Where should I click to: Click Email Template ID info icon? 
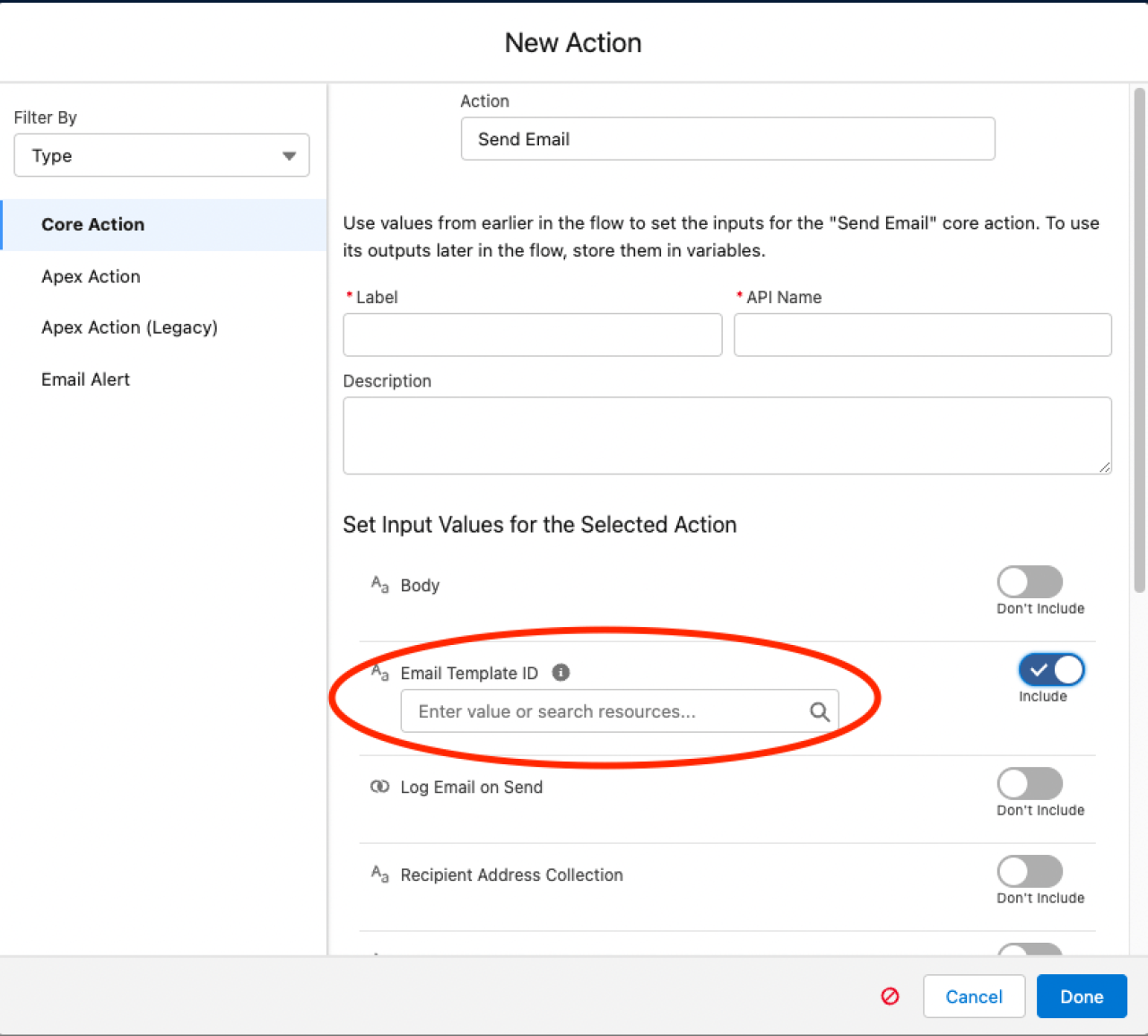click(x=561, y=673)
